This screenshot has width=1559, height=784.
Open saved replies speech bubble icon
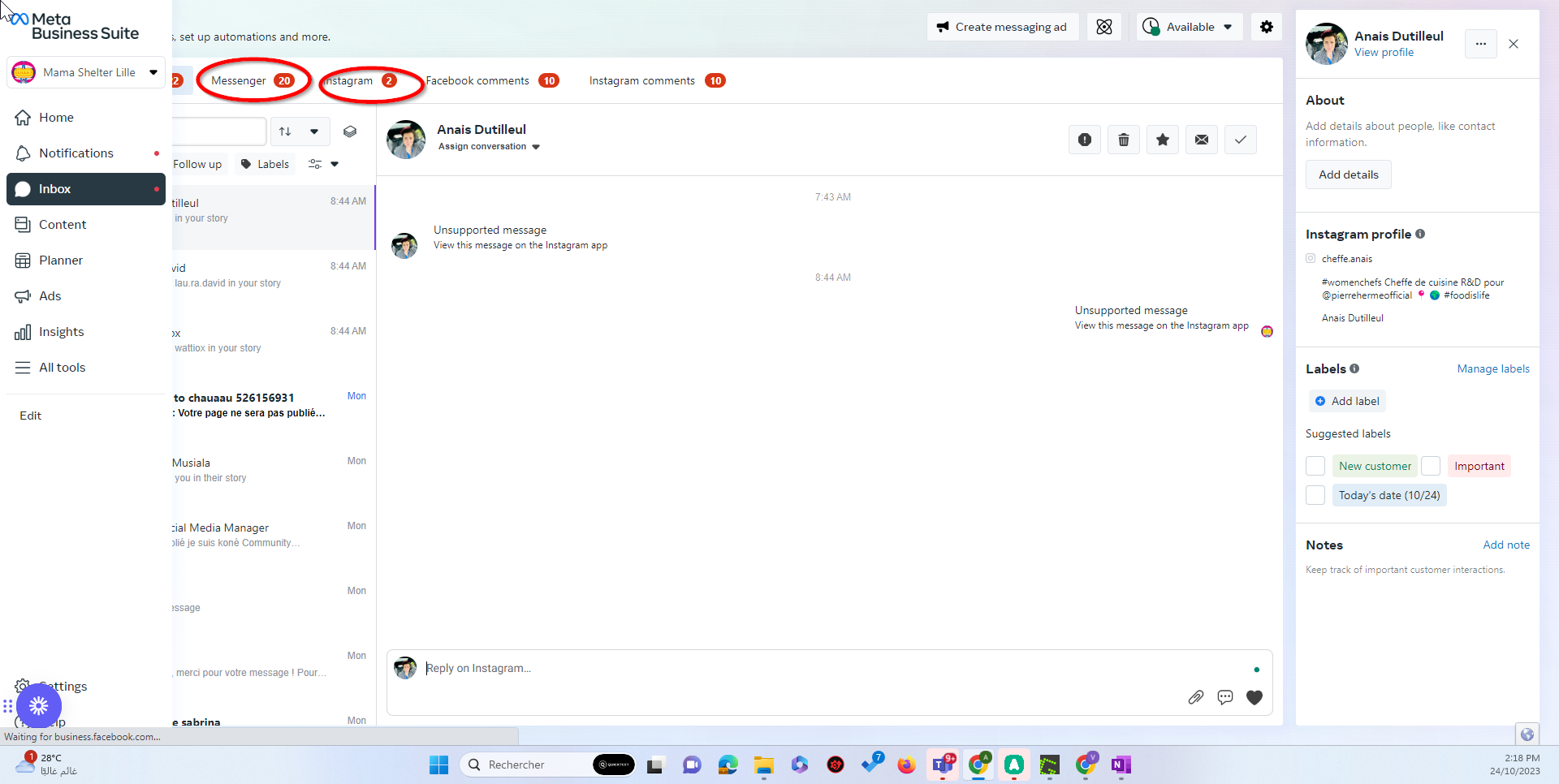[x=1224, y=697]
